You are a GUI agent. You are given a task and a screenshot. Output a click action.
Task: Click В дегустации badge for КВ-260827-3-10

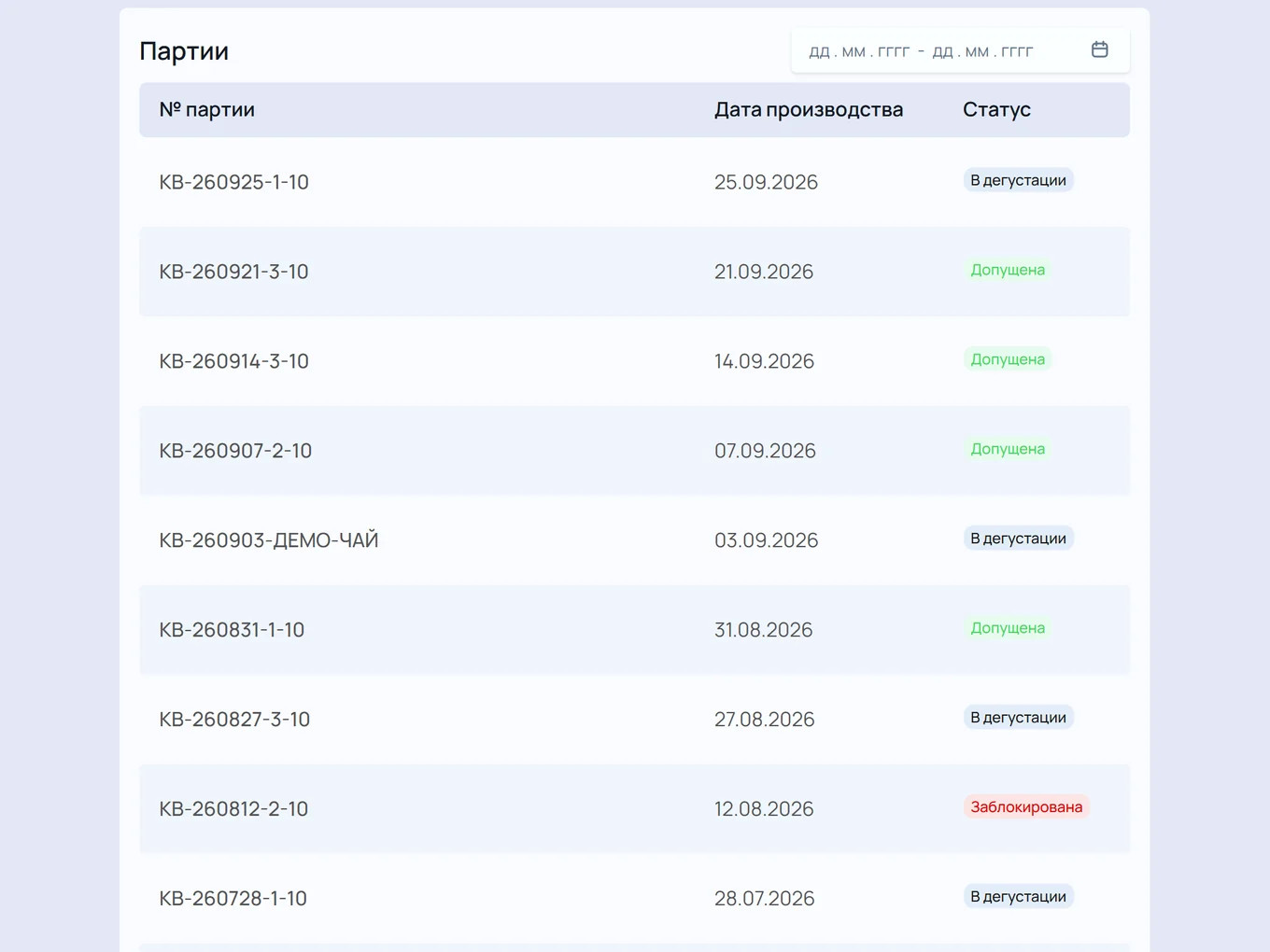point(1018,718)
